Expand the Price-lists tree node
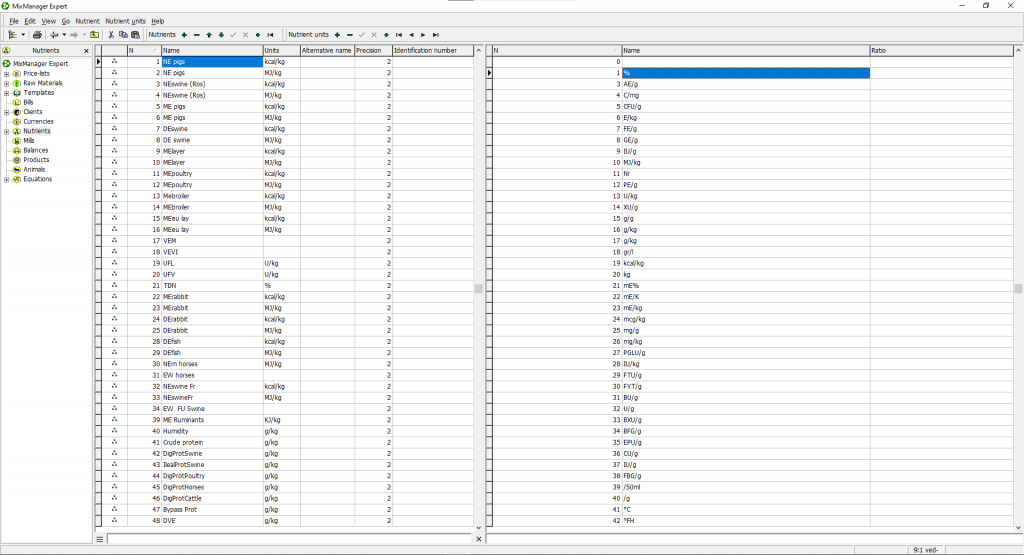1024x555 pixels. [7, 74]
